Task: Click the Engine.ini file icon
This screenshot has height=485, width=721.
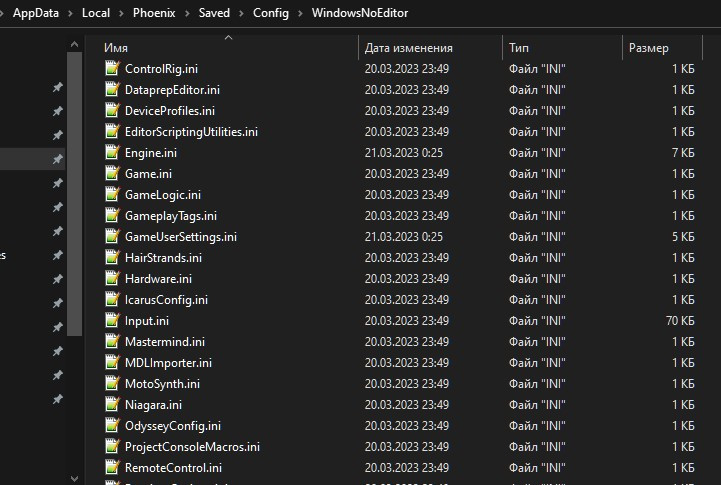Action: click(112, 153)
